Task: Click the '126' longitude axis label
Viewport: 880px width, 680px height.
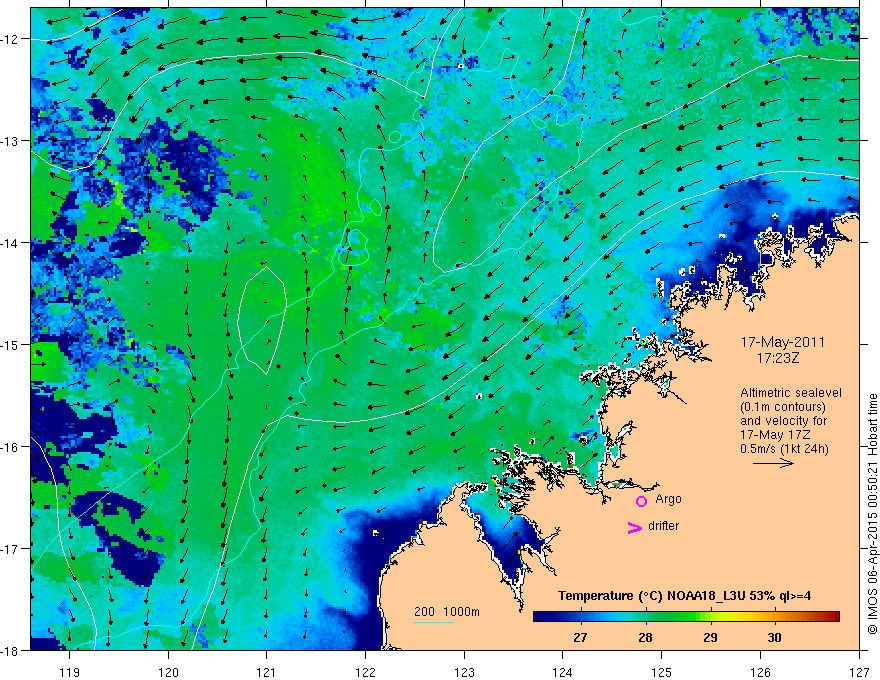Action: click(x=760, y=672)
